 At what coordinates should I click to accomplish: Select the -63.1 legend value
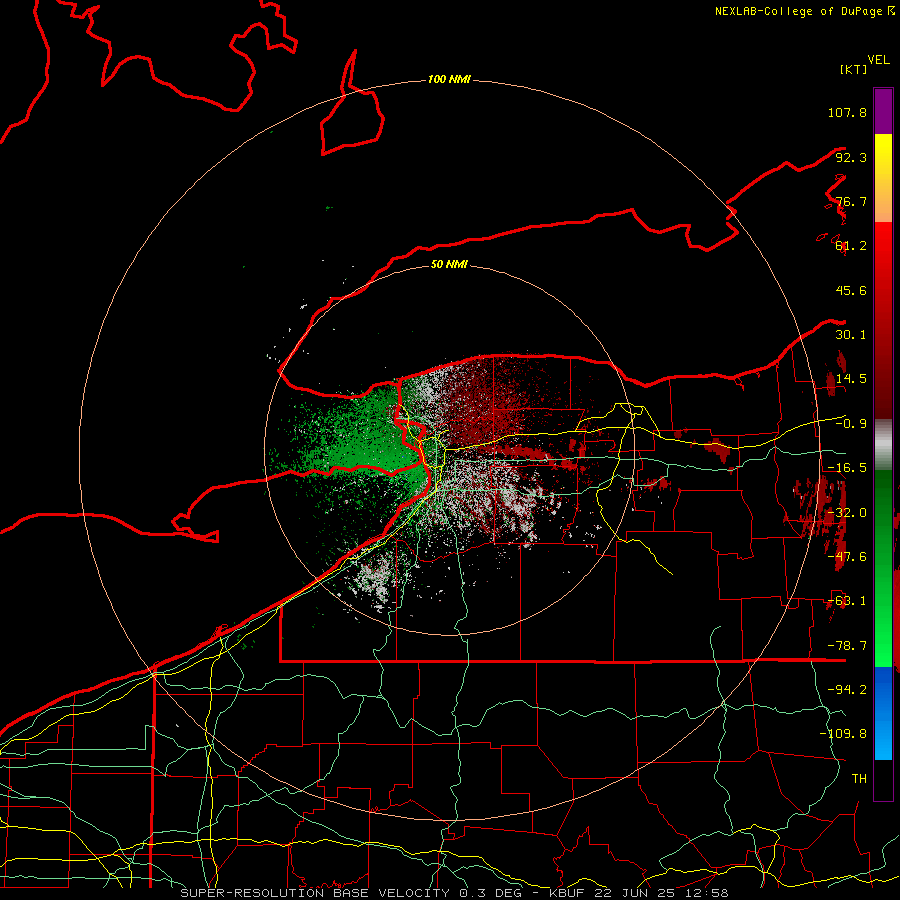(x=847, y=601)
